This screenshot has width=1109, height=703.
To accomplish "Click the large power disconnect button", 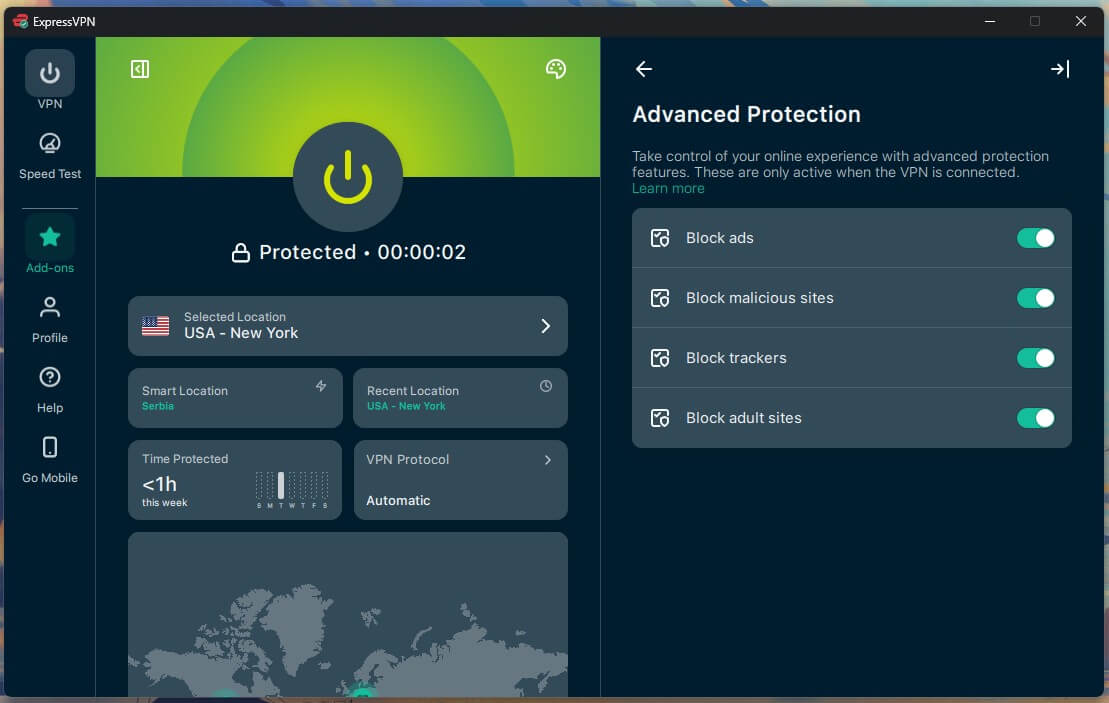I will (348, 177).
